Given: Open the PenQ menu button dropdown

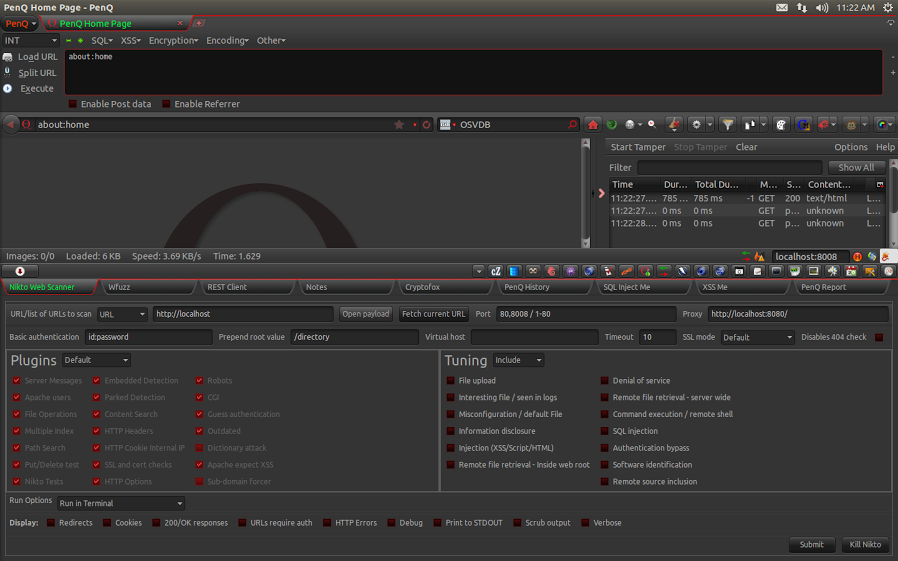Looking at the screenshot, I should tap(21, 23).
